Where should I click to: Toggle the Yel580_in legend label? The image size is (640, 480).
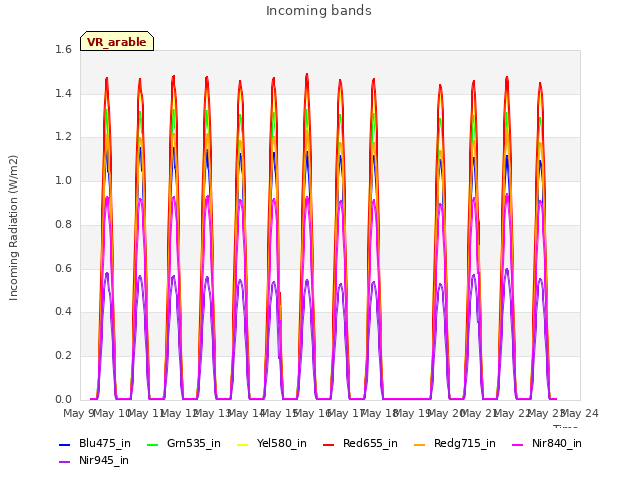[282, 444]
